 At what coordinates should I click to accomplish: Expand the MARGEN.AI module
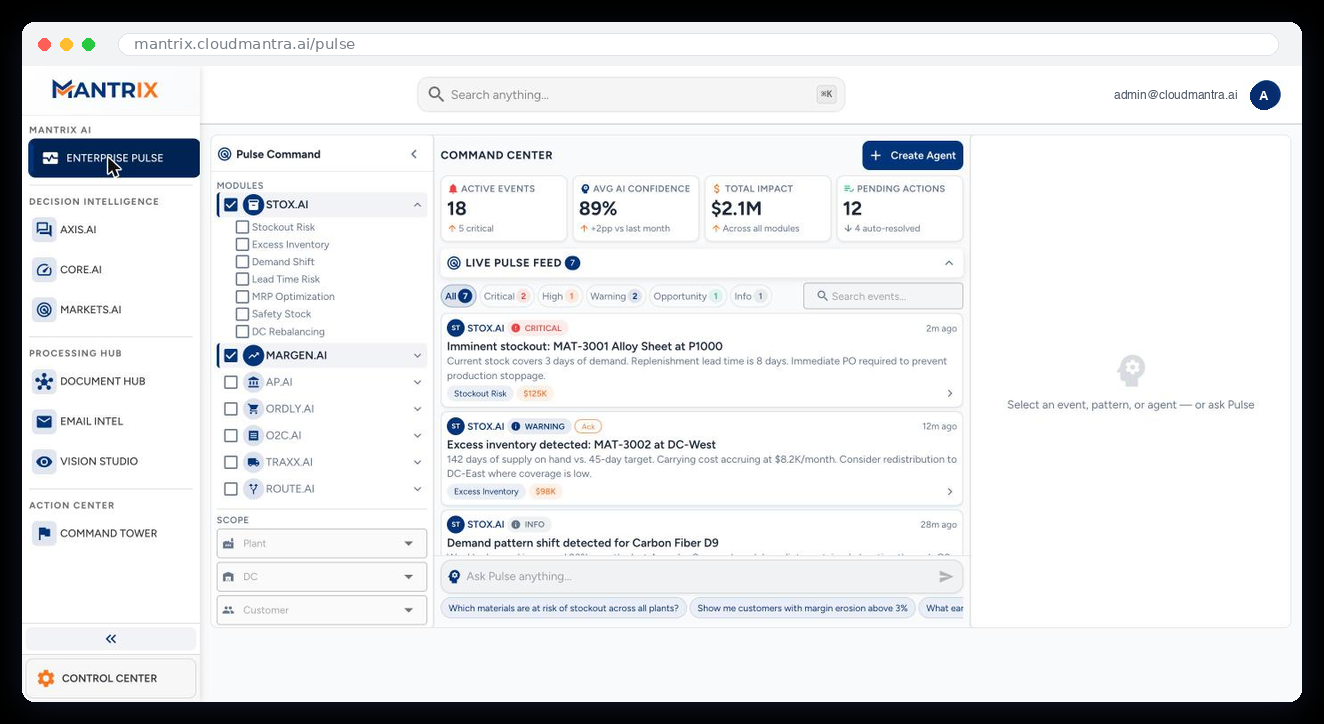[x=417, y=356]
